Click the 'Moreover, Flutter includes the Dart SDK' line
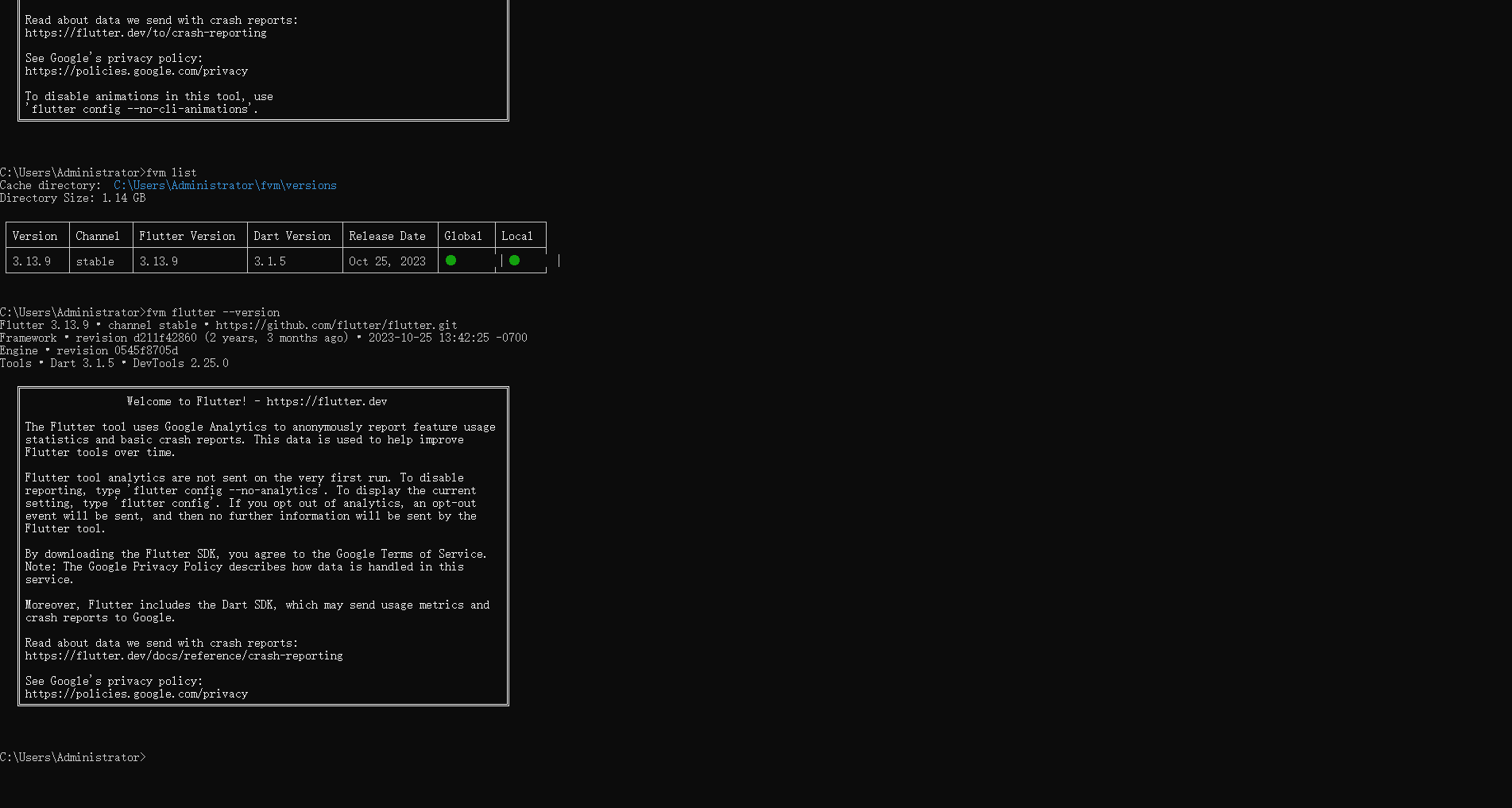 (x=257, y=605)
